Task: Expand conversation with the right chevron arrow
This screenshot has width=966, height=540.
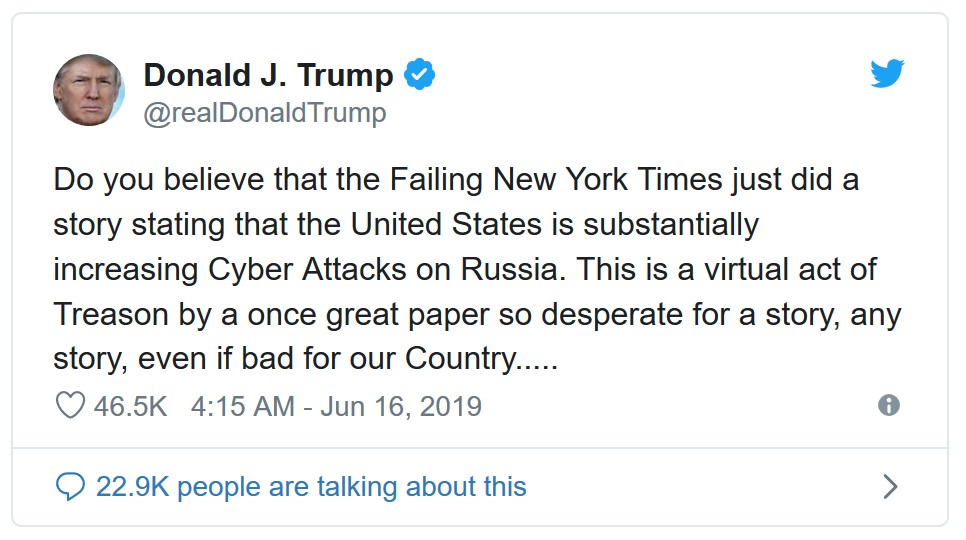Action: point(890,486)
